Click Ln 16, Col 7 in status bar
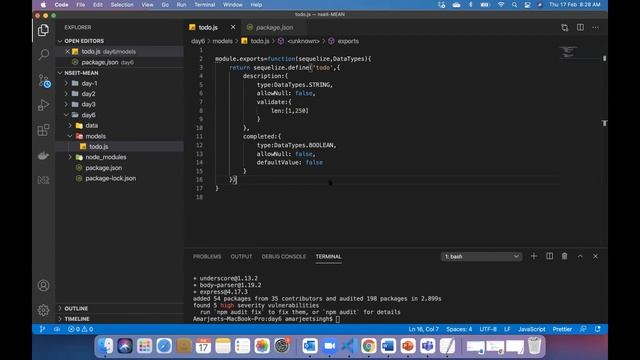This screenshot has width=640, height=360. (424, 329)
